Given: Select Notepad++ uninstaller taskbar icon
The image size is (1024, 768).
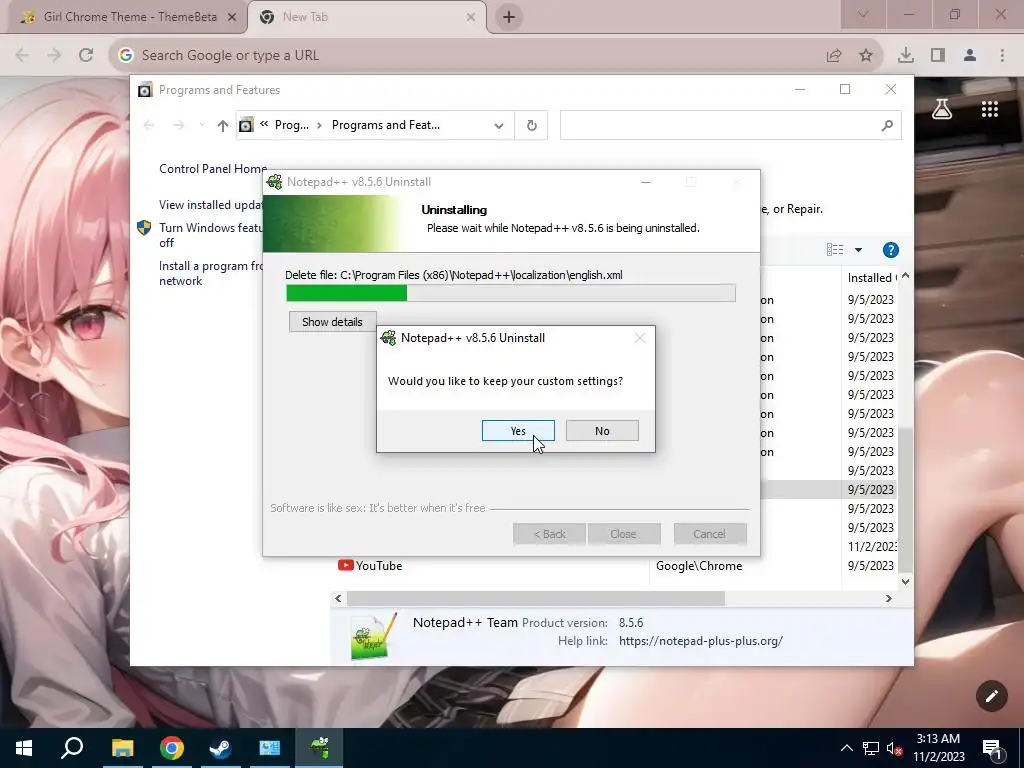Looking at the screenshot, I should (x=319, y=748).
